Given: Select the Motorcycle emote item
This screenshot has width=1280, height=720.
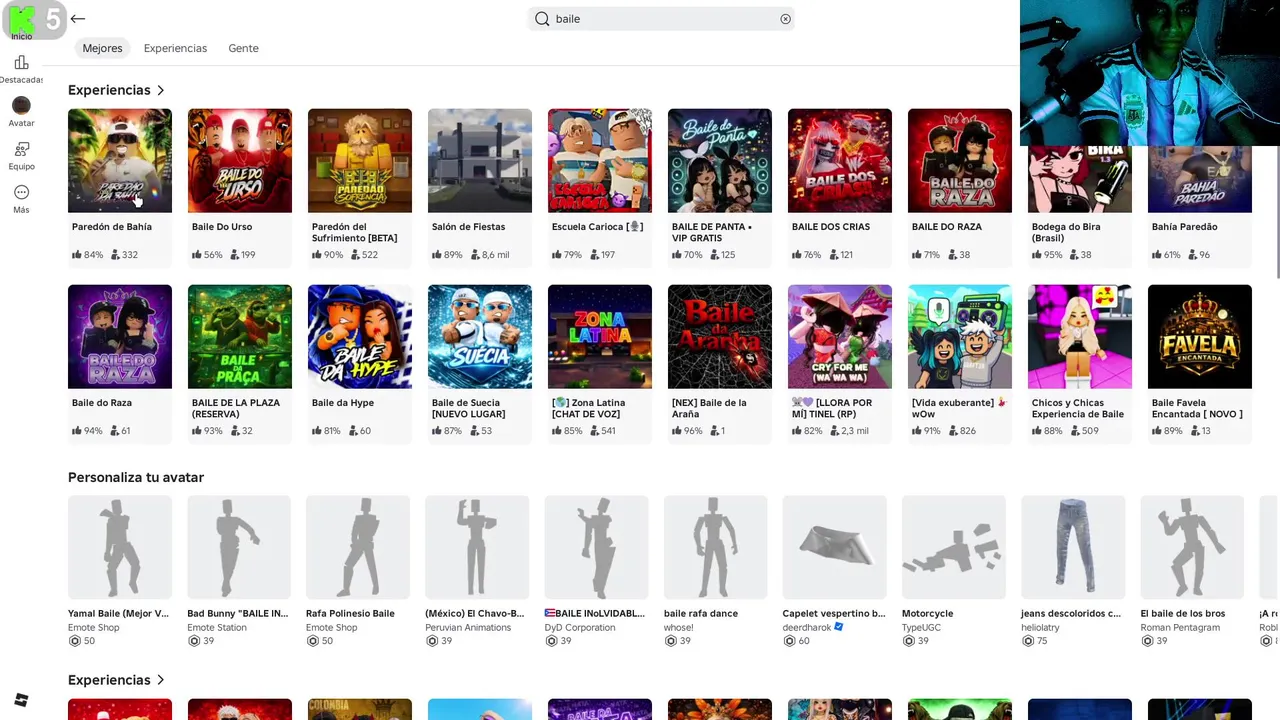Looking at the screenshot, I should (x=954, y=548).
